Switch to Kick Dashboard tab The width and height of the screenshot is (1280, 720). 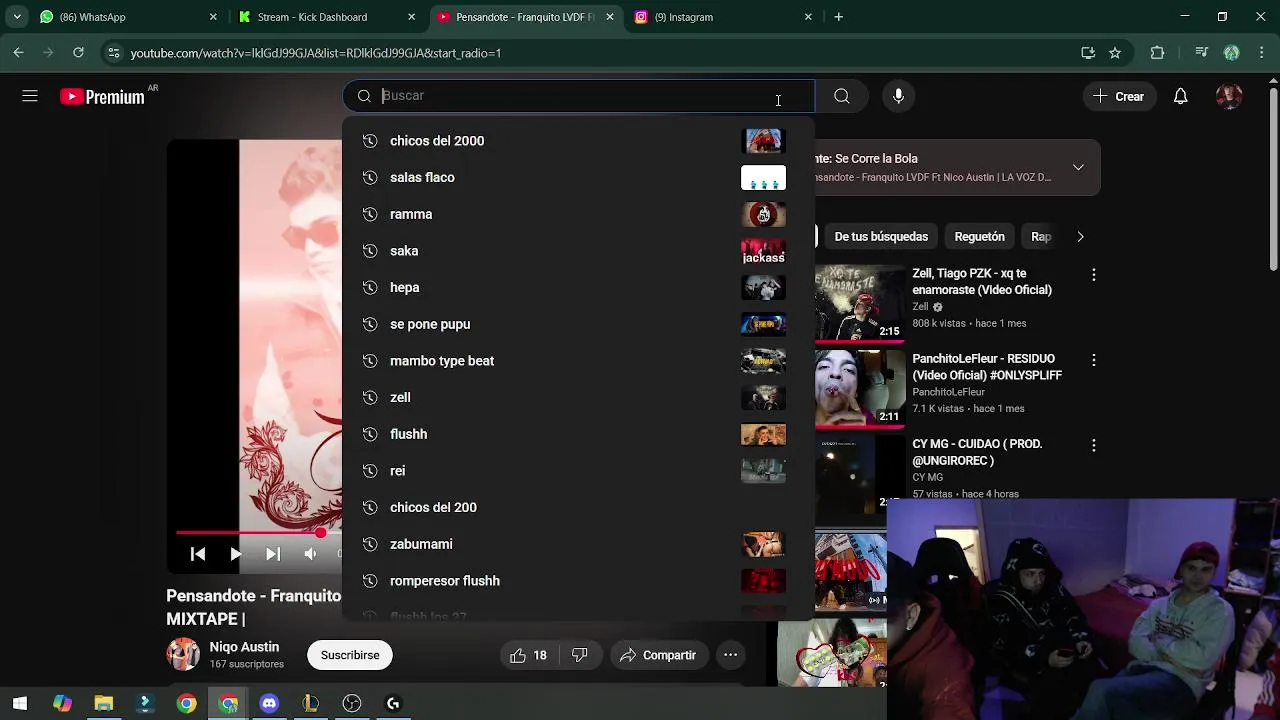click(x=325, y=17)
